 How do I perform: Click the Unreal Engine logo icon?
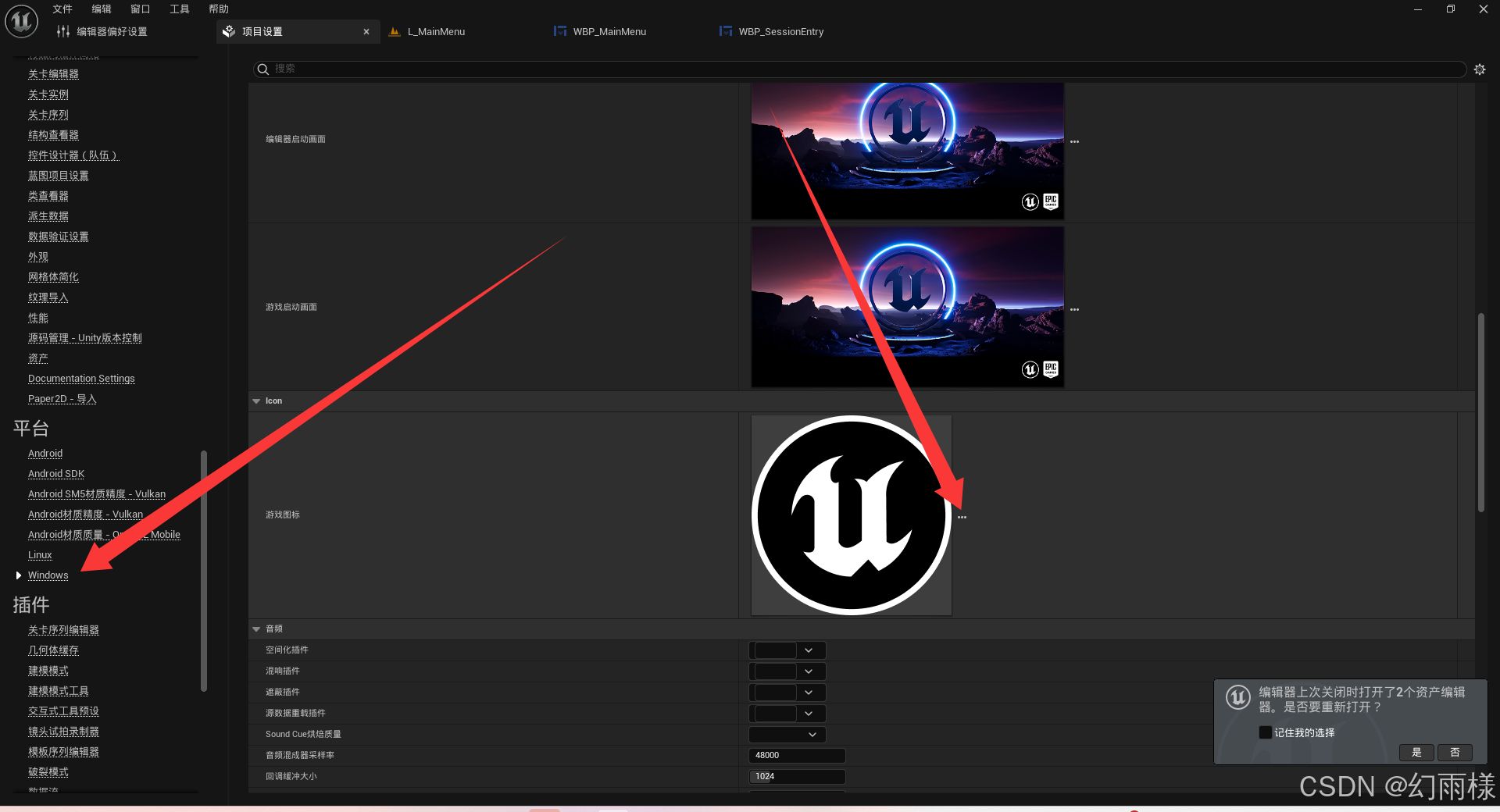pyautogui.click(x=21, y=21)
